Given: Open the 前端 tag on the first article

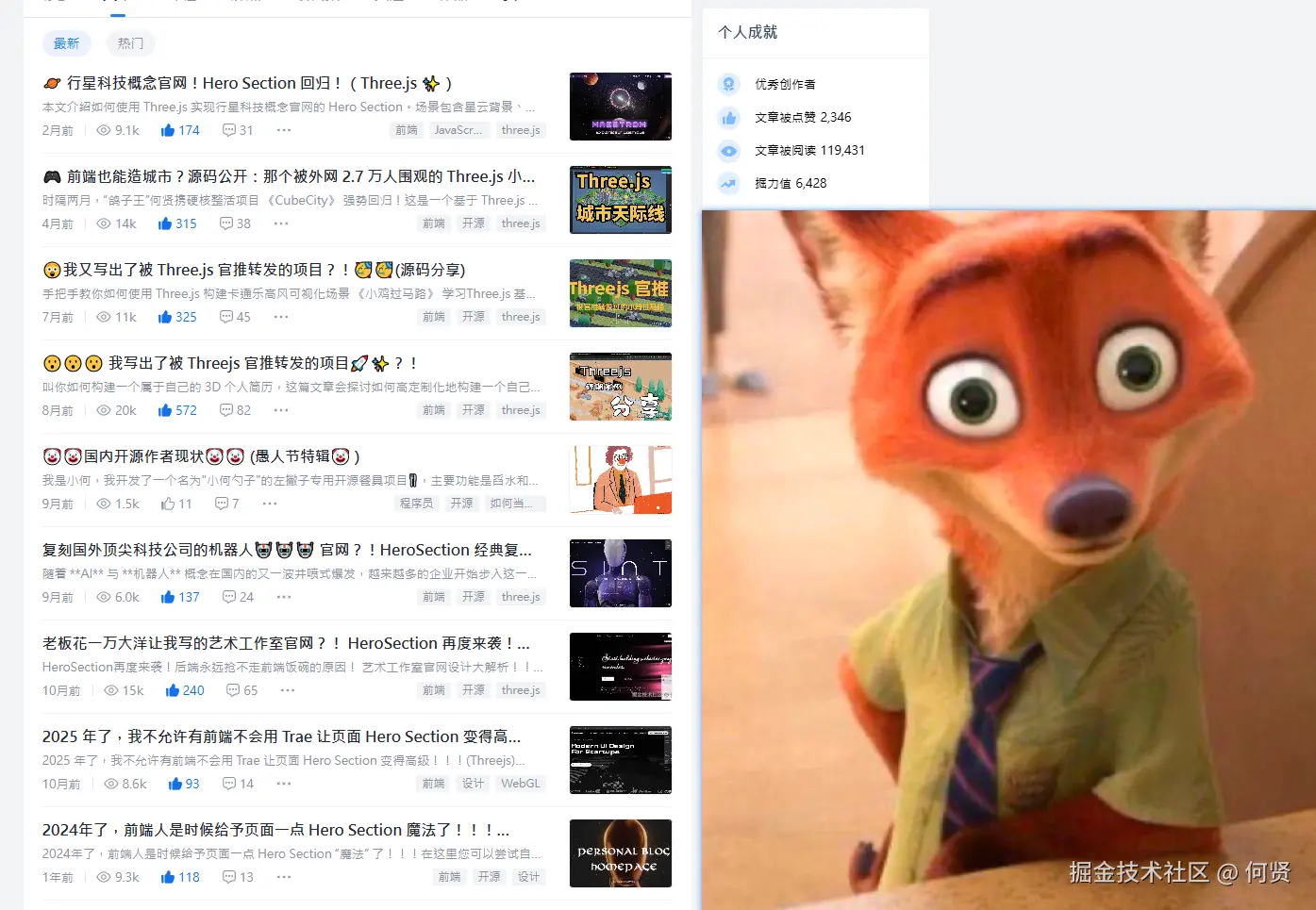Looking at the screenshot, I should (407, 130).
